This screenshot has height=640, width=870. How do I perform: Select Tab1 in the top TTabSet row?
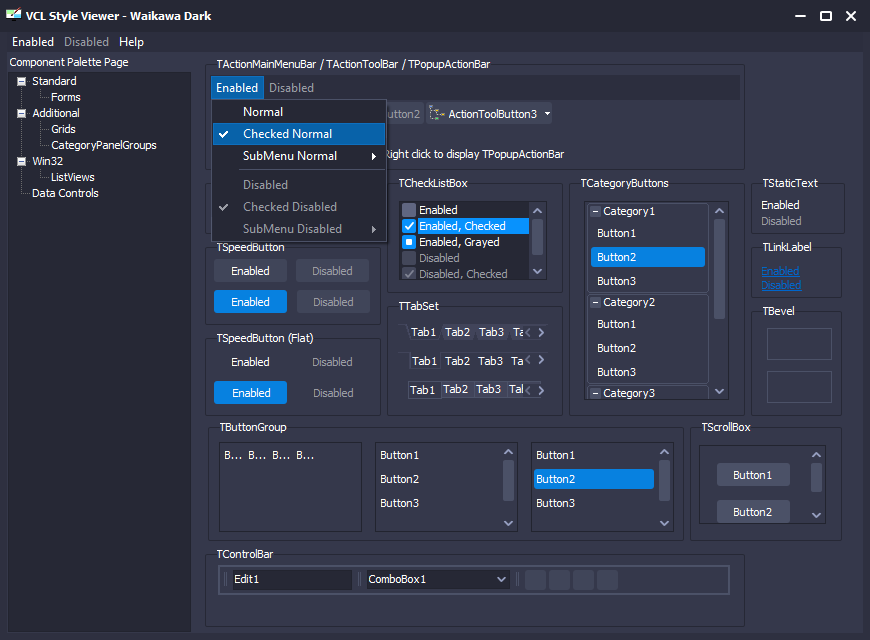tap(423, 332)
